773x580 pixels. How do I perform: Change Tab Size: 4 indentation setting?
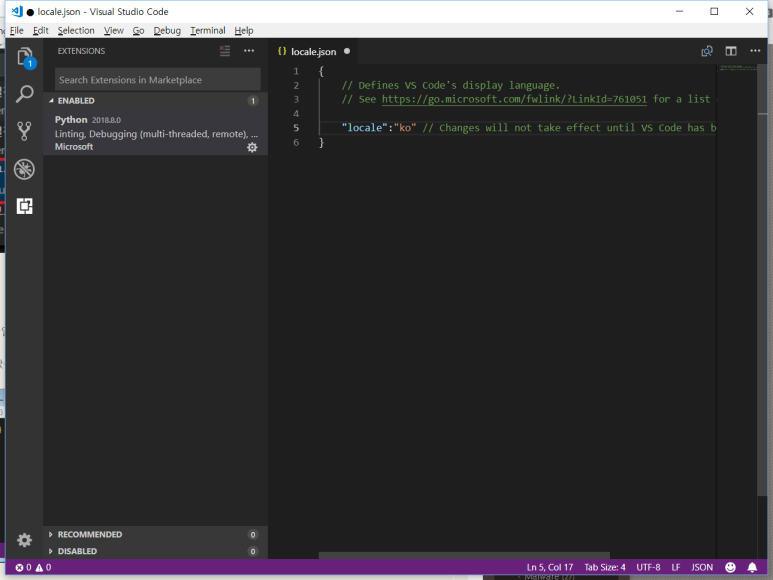[x=605, y=567]
